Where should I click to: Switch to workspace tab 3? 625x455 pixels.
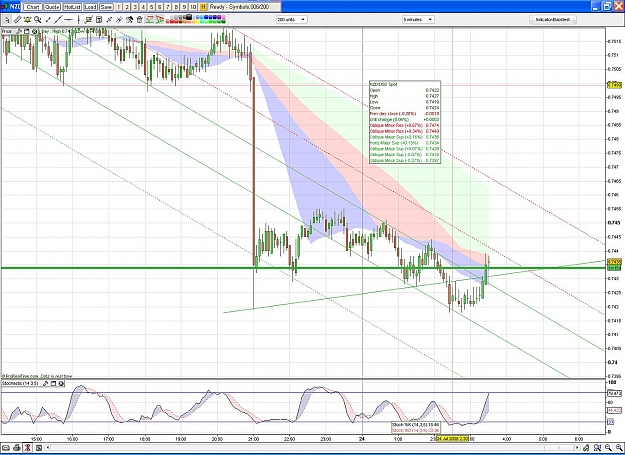tap(135, 7)
